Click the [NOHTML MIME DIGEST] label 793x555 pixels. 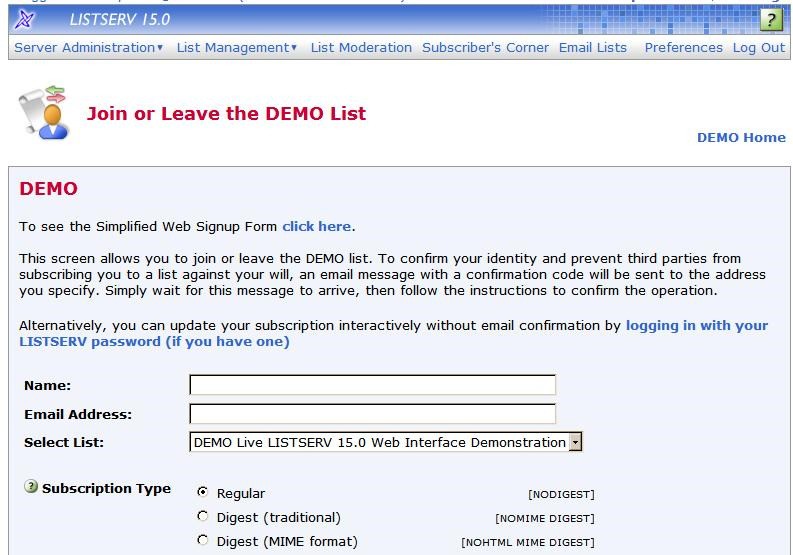tap(527, 542)
